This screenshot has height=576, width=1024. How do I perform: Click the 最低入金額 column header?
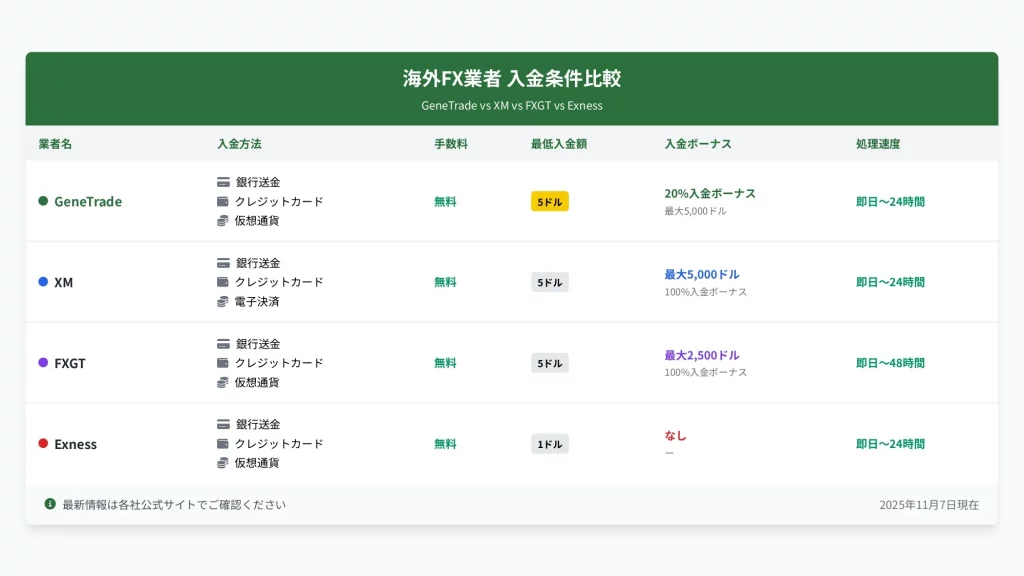click(559, 144)
